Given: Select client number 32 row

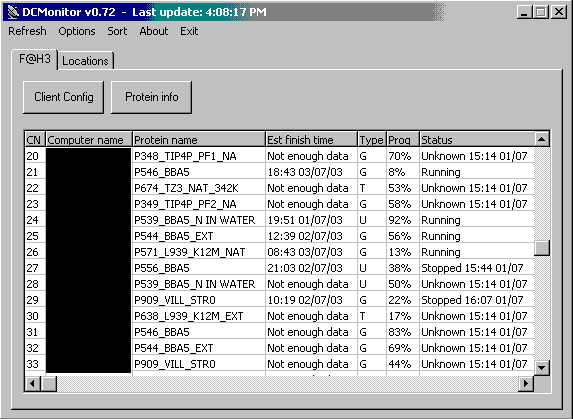Looking at the screenshot, I should 279,348.
